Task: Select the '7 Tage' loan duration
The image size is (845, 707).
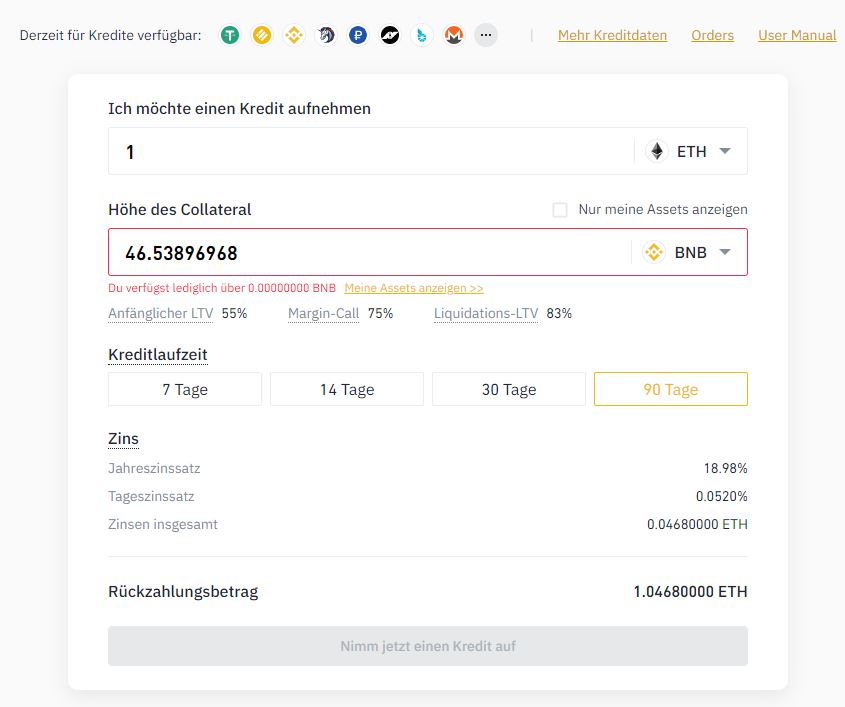Action: click(x=184, y=389)
